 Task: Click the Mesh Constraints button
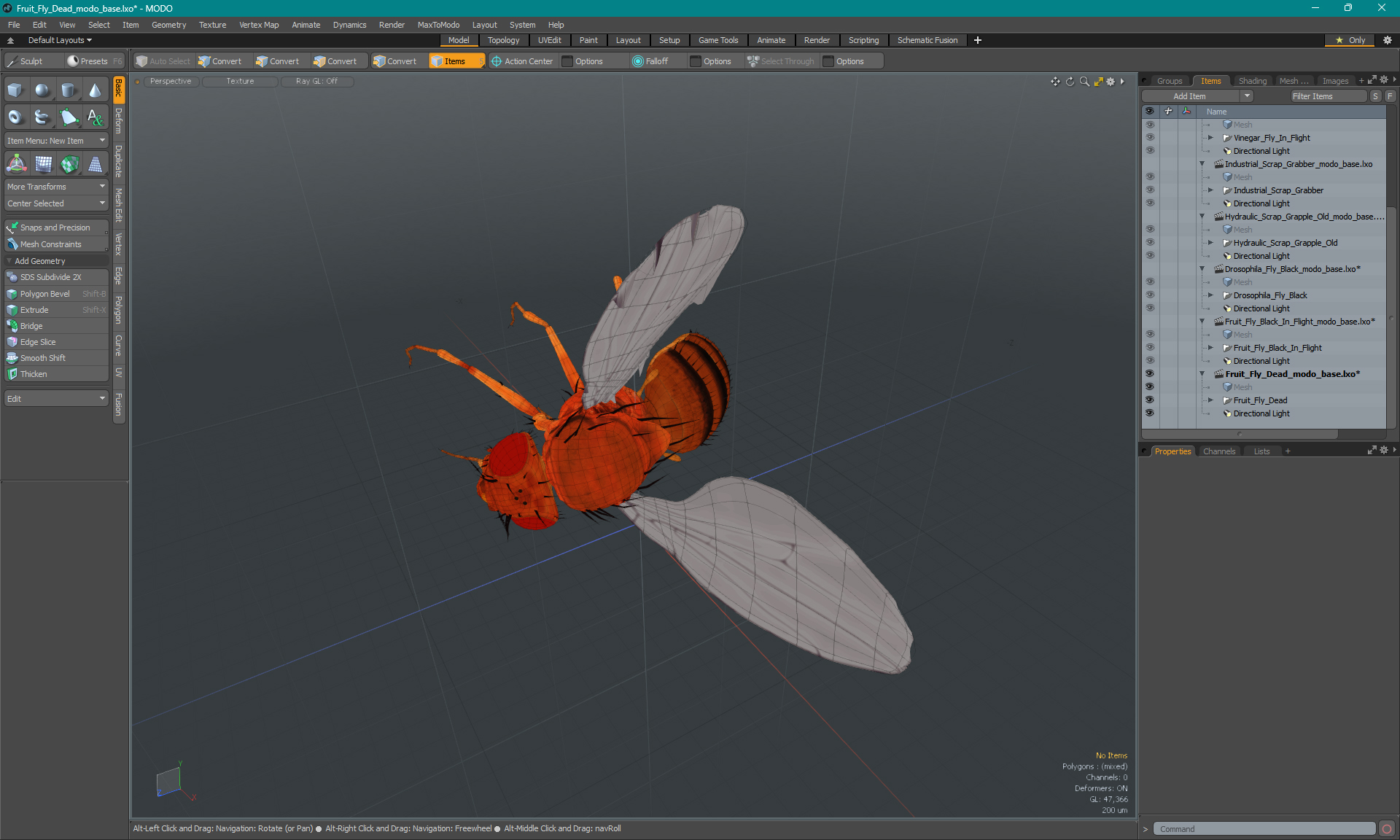(50, 243)
